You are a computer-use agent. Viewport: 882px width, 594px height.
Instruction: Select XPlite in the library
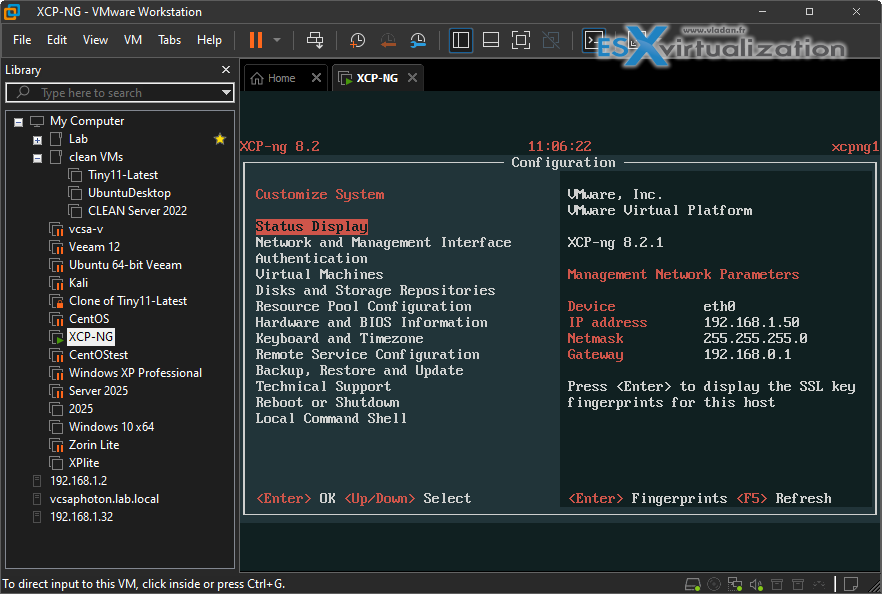[84, 463]
